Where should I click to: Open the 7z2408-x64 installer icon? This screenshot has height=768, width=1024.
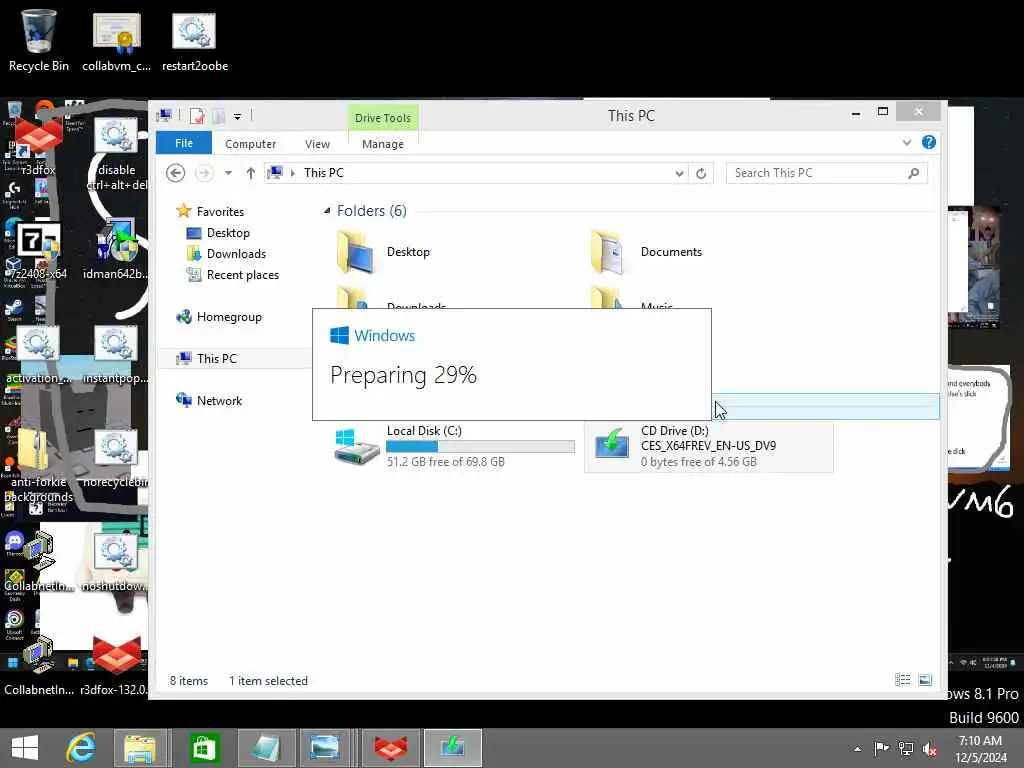38,250
